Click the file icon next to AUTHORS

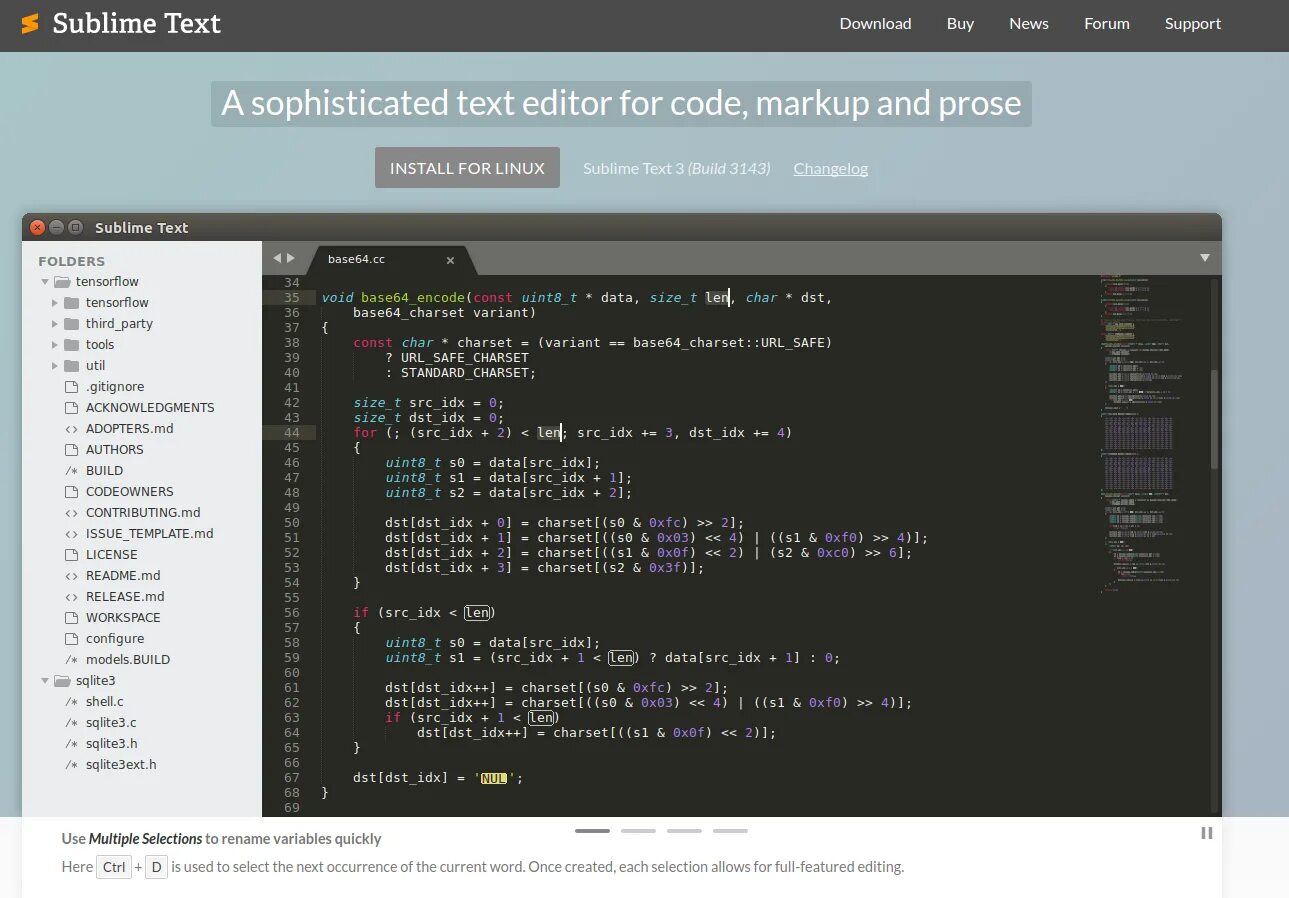71,450
